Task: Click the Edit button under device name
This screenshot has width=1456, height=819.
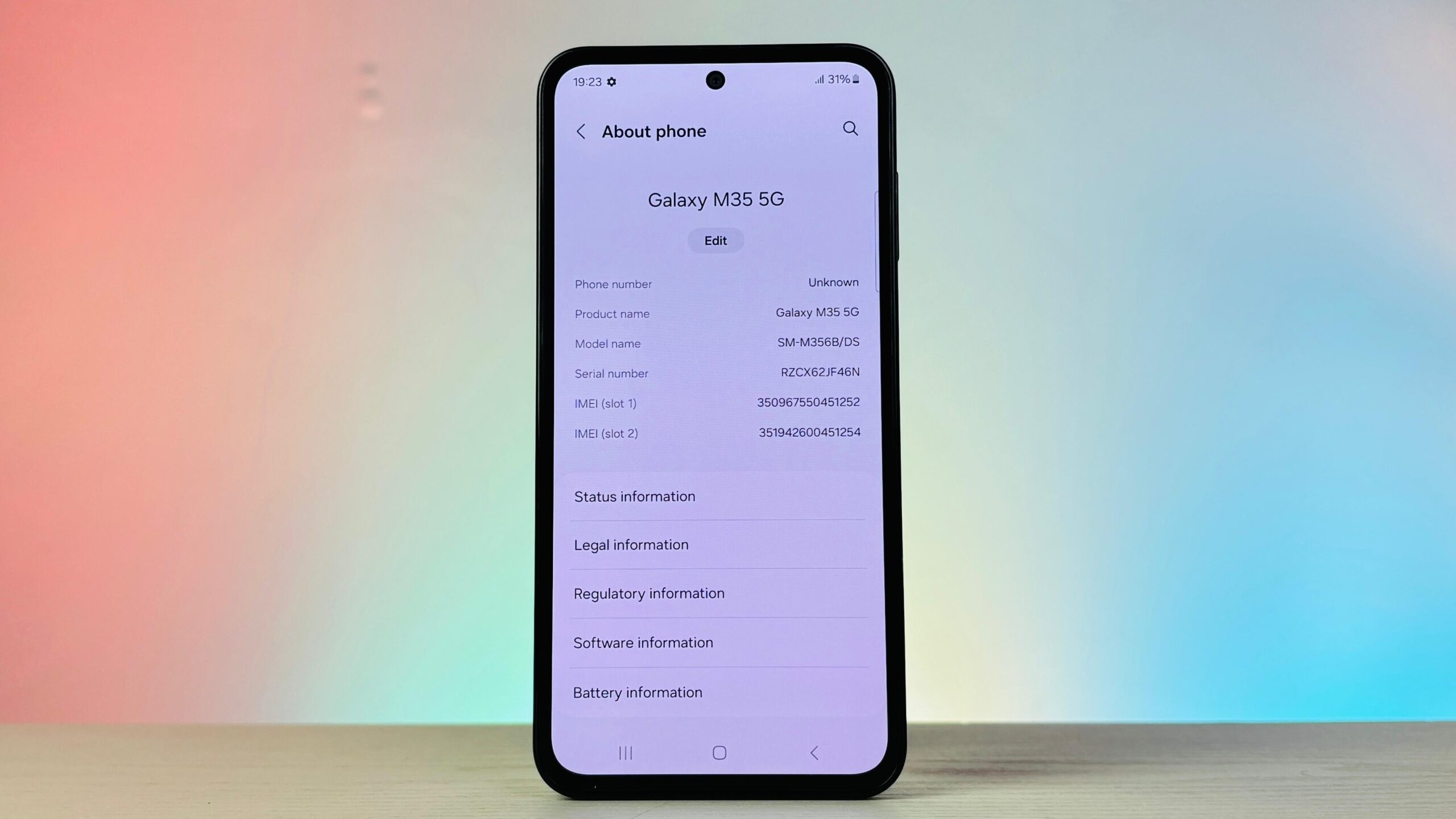Action: (716, 240)
